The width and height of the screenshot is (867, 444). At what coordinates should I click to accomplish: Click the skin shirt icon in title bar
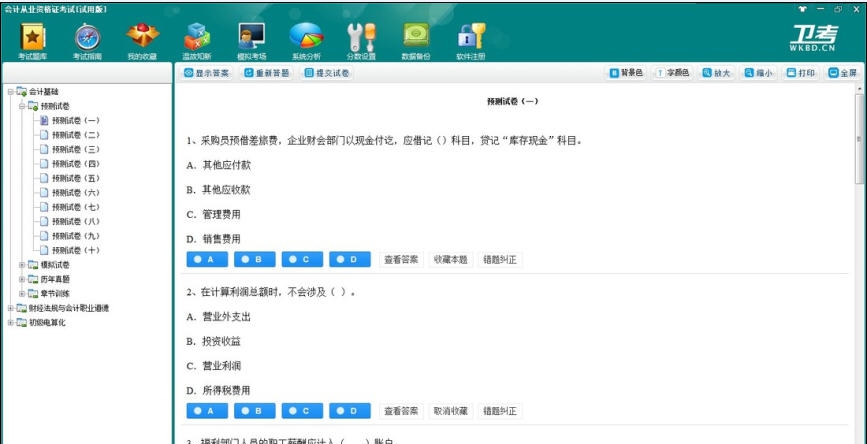pyautogui.click(x=803, y=9)
